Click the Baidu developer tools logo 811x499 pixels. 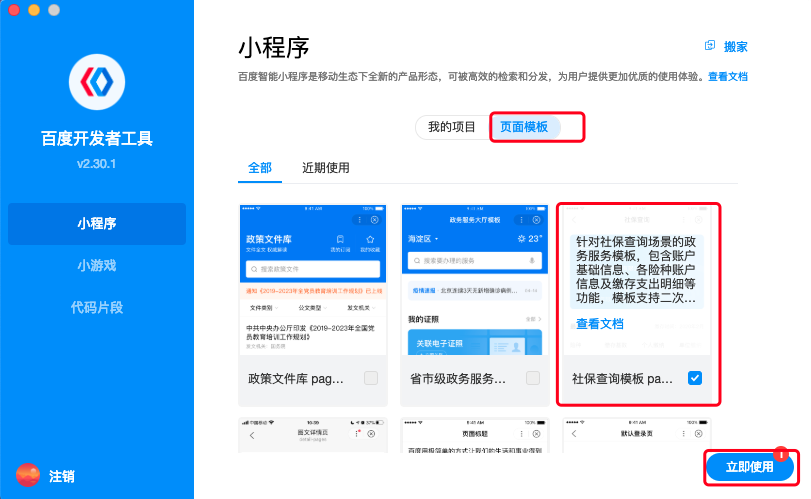97,82
